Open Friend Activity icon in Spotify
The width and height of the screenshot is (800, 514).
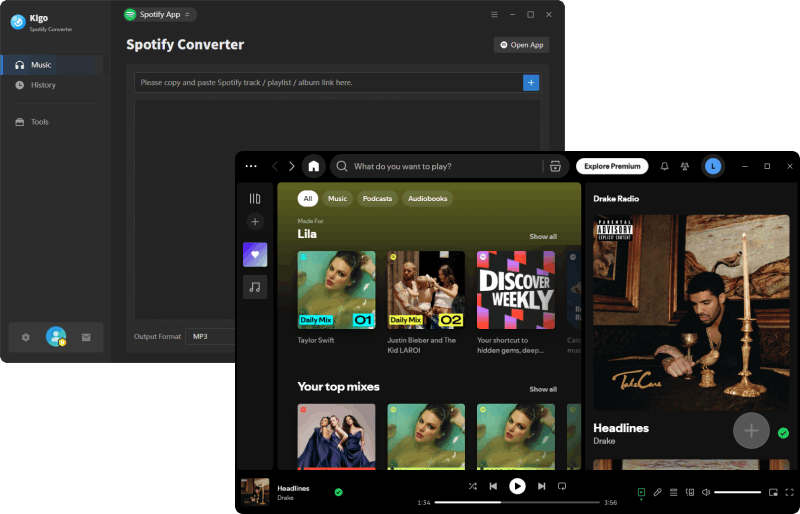click(x=685, y=166)
